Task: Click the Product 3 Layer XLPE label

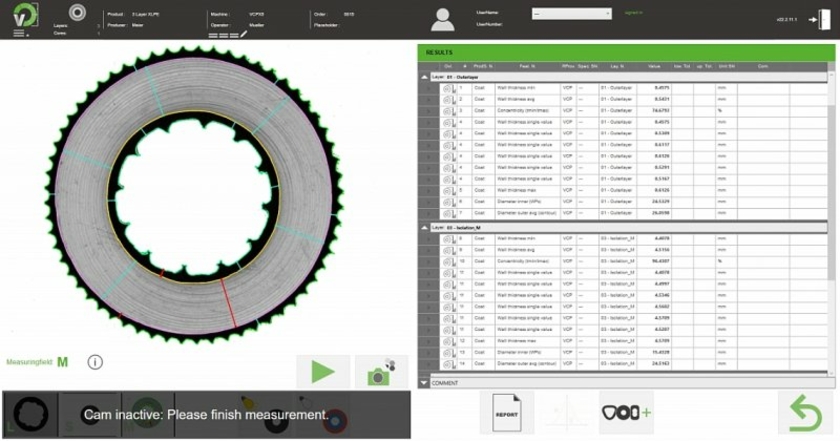Action: coord(133,14)
